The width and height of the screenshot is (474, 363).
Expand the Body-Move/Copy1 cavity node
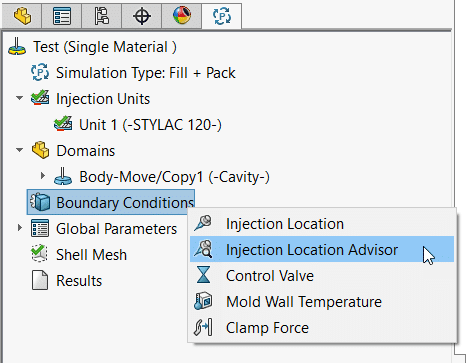pos(43,176)
